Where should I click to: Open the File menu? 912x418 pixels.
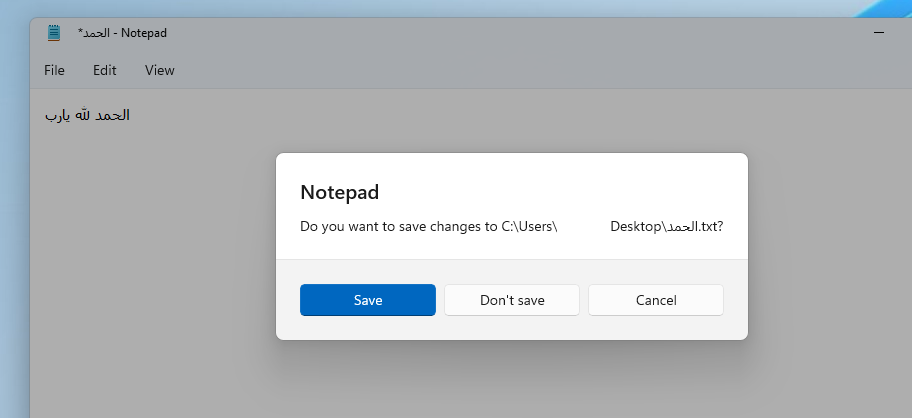click(x=54, y=70)
